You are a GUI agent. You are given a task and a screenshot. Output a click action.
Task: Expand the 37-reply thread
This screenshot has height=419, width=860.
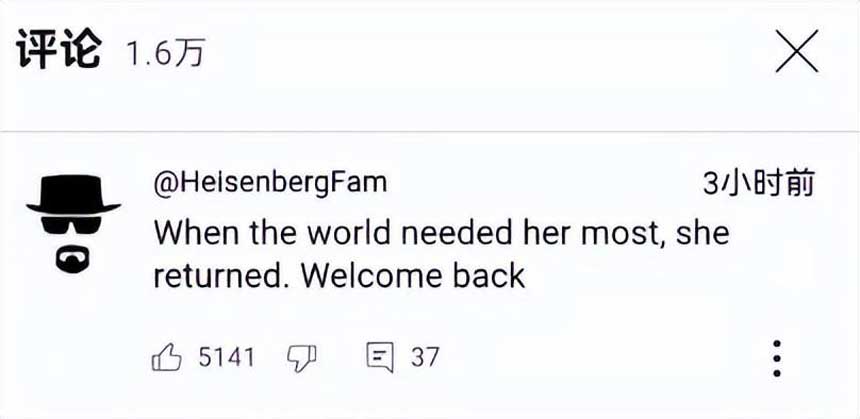pos(402,358)
